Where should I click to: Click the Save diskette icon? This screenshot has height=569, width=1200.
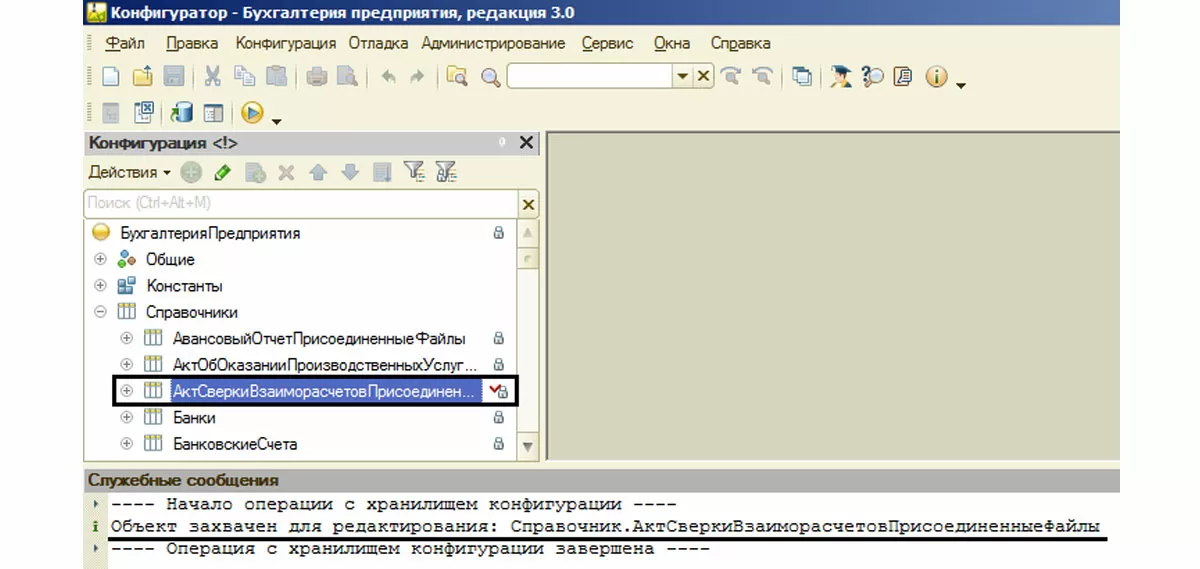[172, 76]
